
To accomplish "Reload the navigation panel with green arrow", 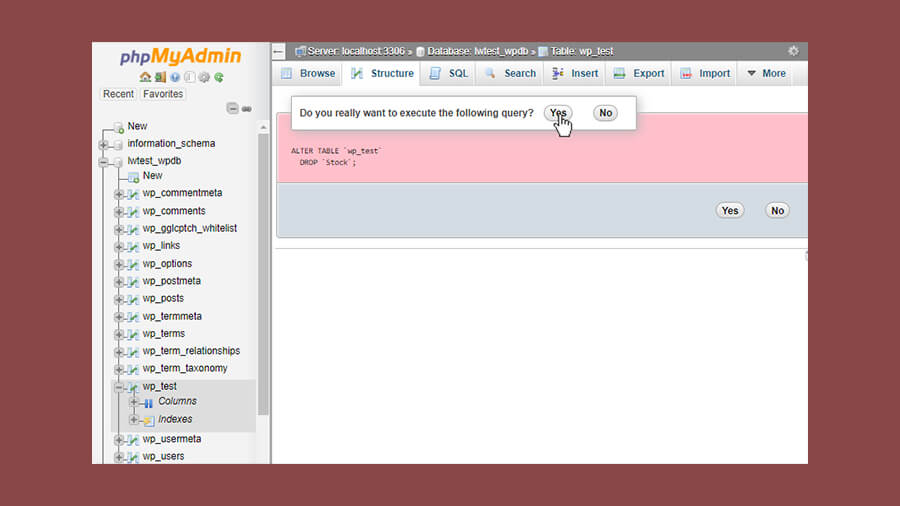I will (x=219, y=77).
